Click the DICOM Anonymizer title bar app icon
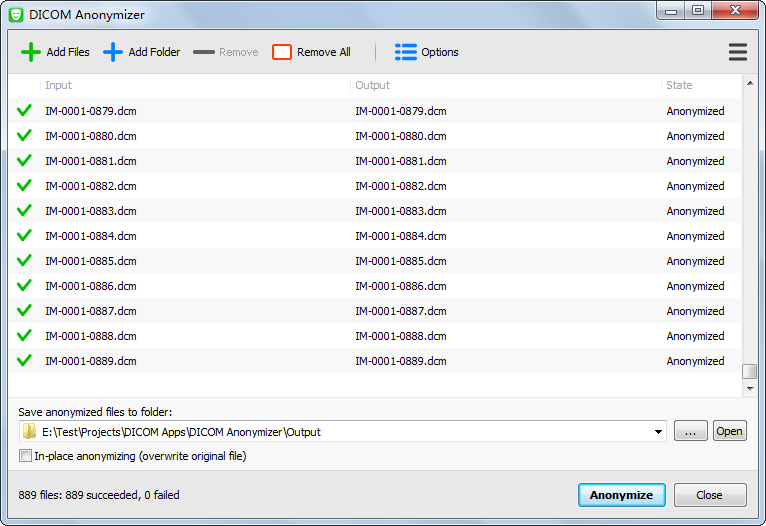The image size is (766, 526). click(x=16, y=14)
